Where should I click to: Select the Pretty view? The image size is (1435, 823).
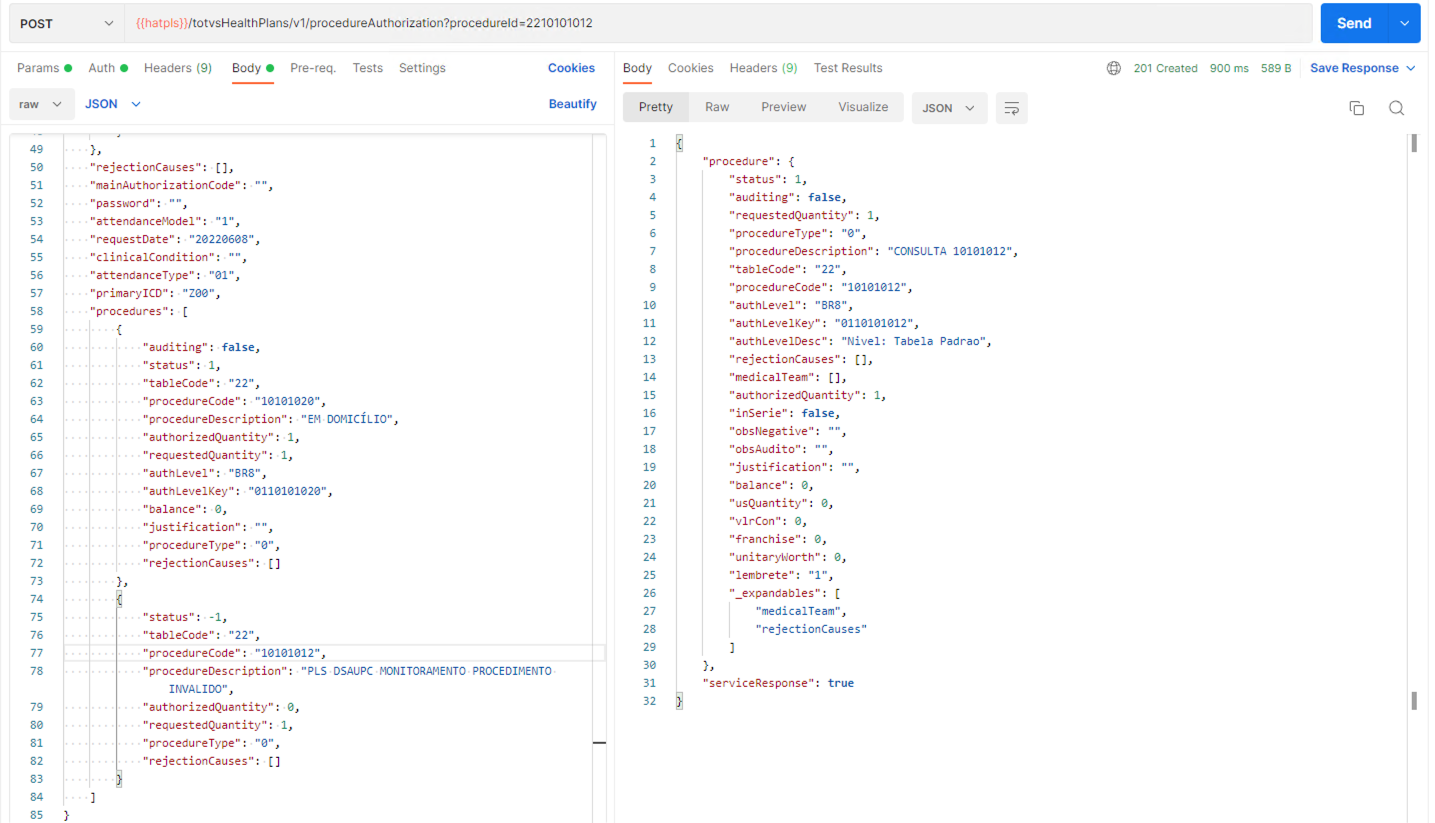point(656,107)
